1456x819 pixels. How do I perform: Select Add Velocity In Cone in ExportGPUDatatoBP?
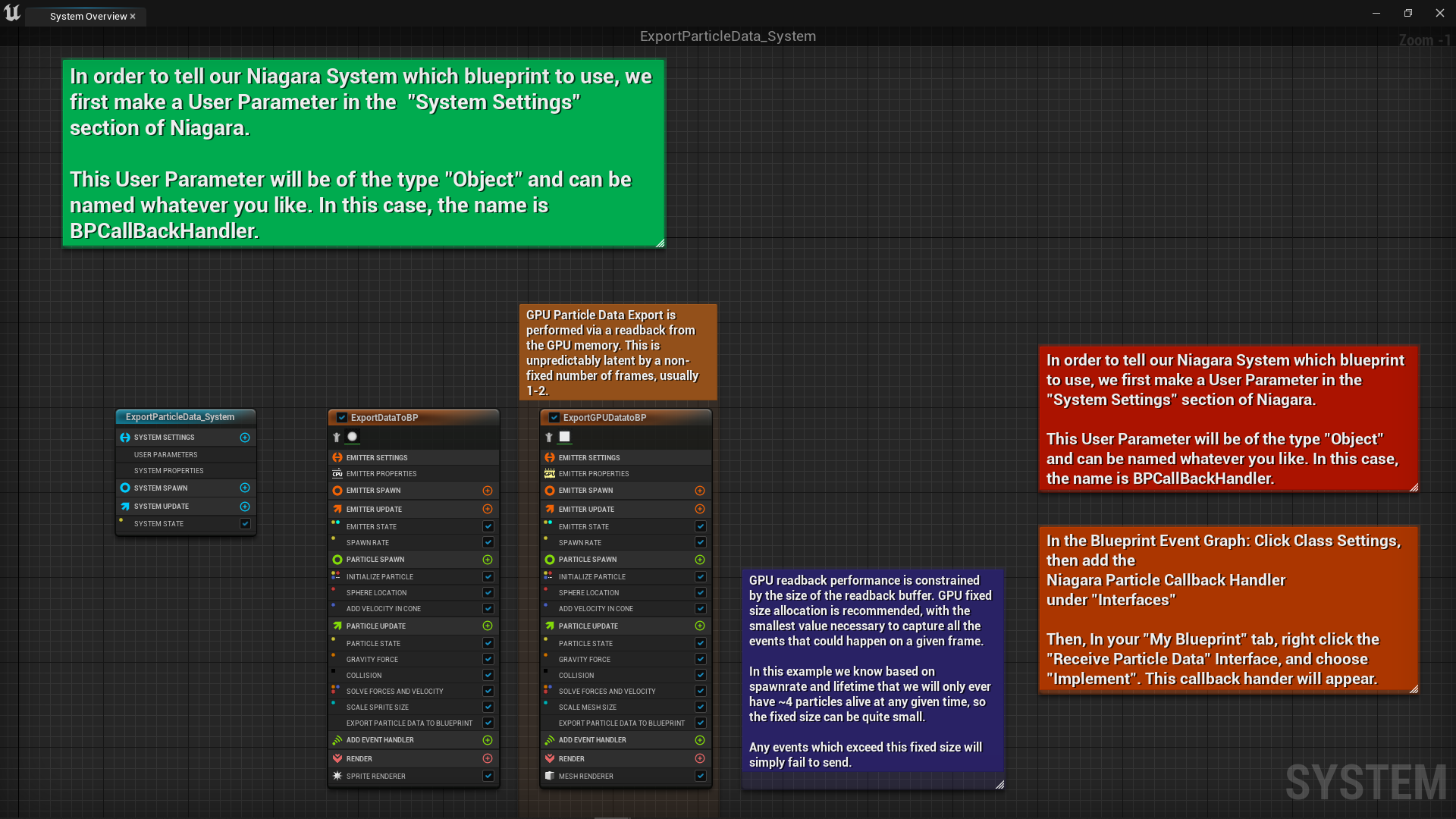[626, 608]
